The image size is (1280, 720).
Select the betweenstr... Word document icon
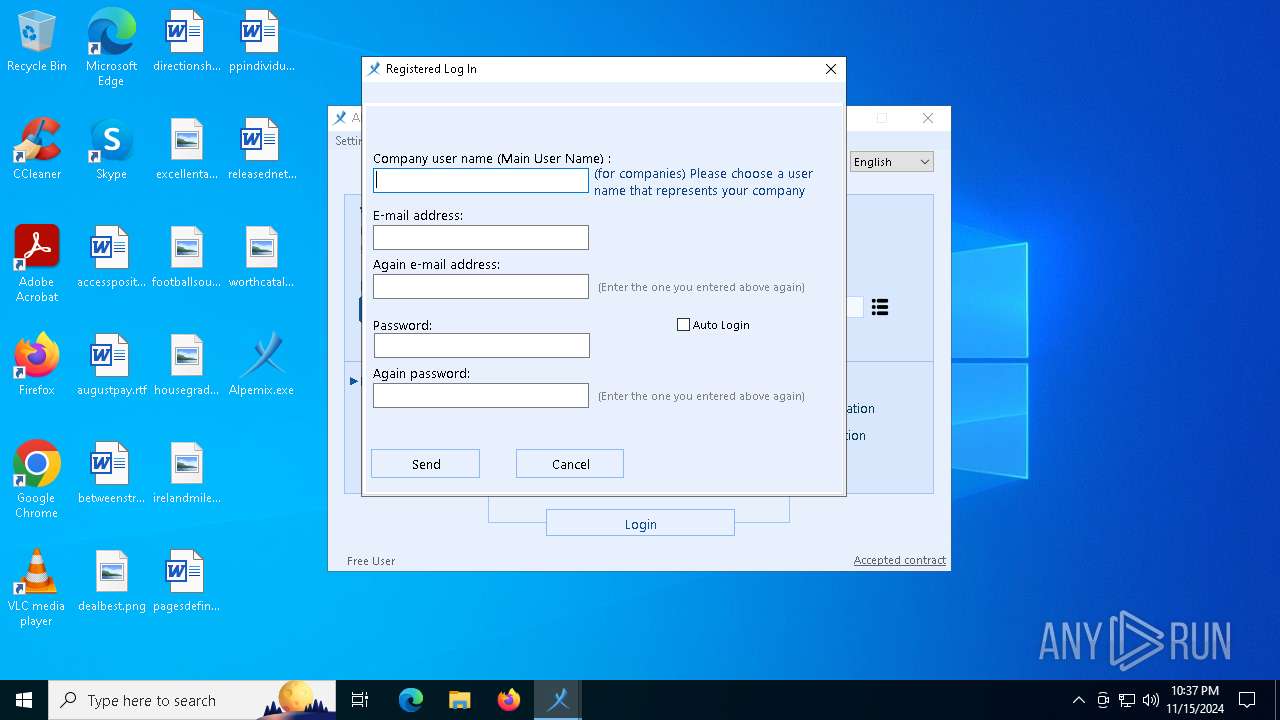coord(111,473)
